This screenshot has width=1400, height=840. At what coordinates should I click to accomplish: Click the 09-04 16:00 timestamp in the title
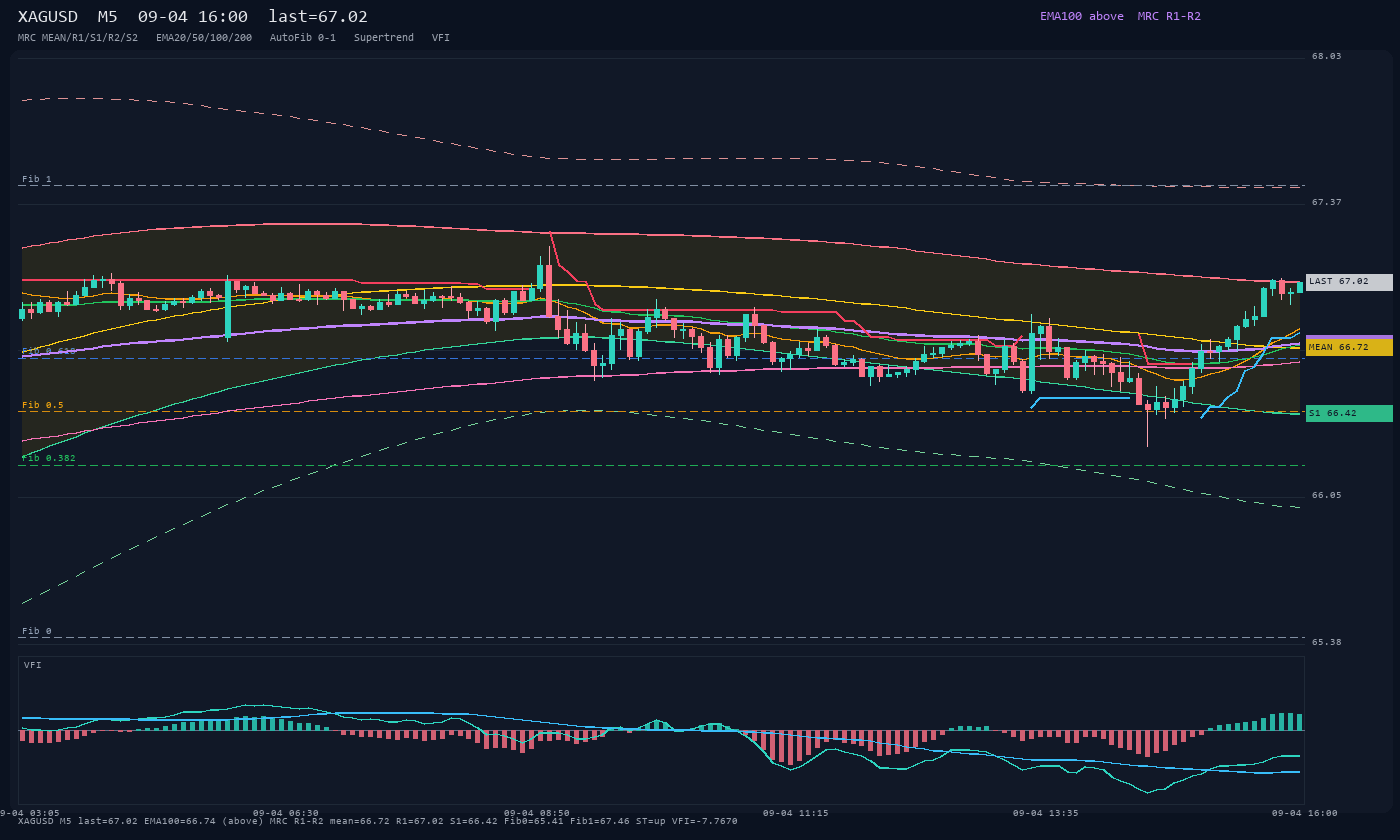pos(193,16)
